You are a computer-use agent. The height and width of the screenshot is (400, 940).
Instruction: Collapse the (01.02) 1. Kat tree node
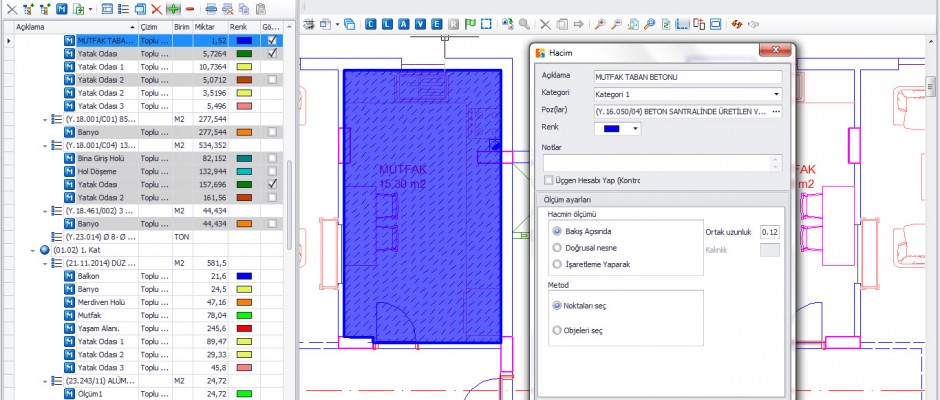[x=33, y=249]
